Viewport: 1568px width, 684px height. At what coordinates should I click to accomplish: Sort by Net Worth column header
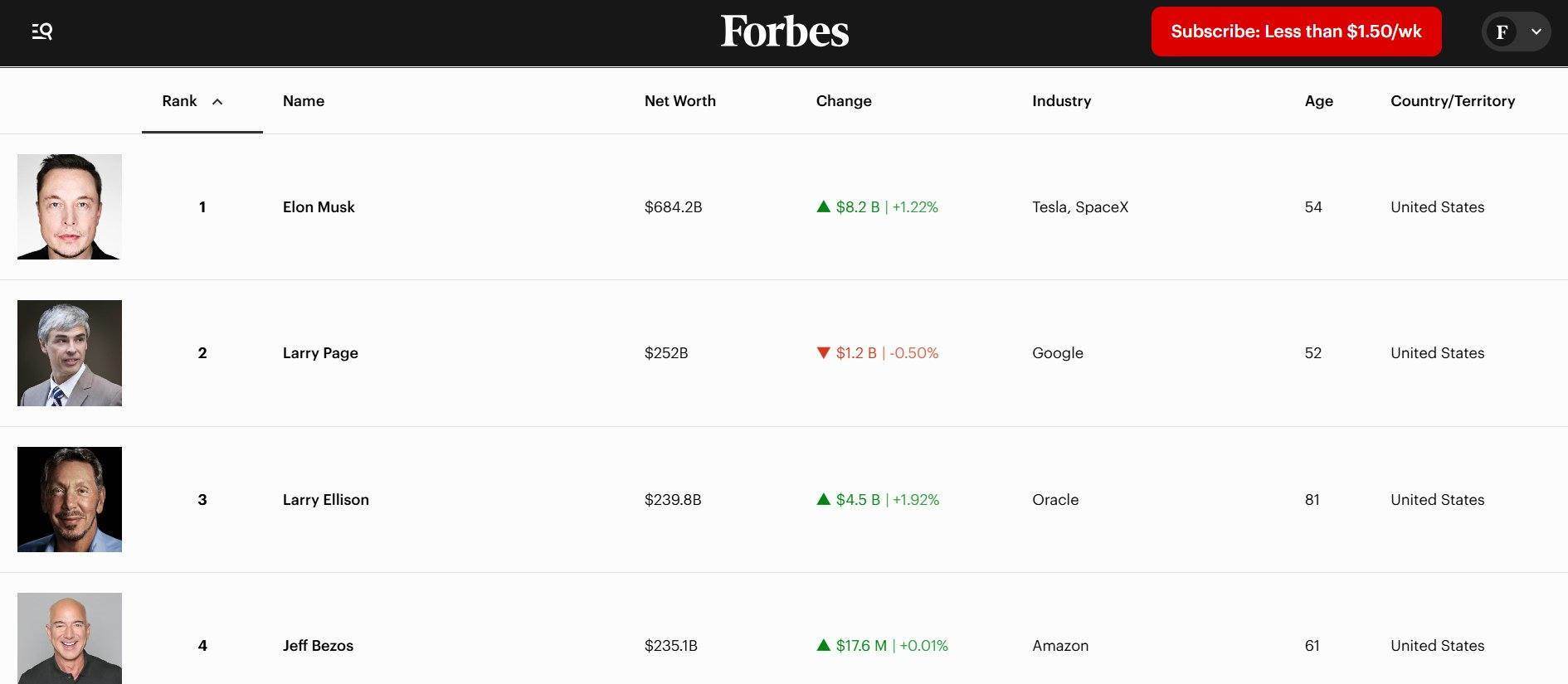tap(679, 101)
